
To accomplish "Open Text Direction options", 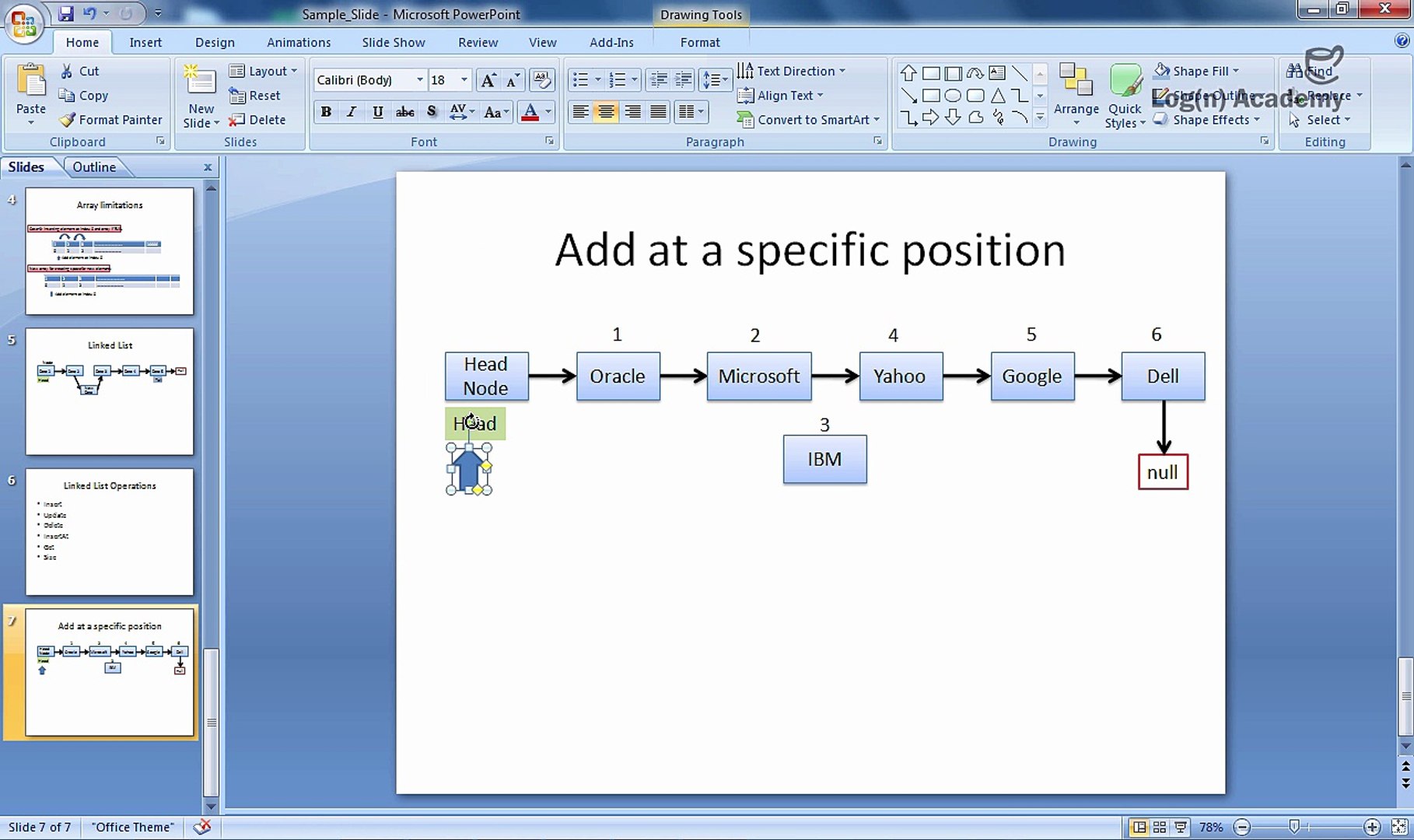I will click(x=790, y=71).
